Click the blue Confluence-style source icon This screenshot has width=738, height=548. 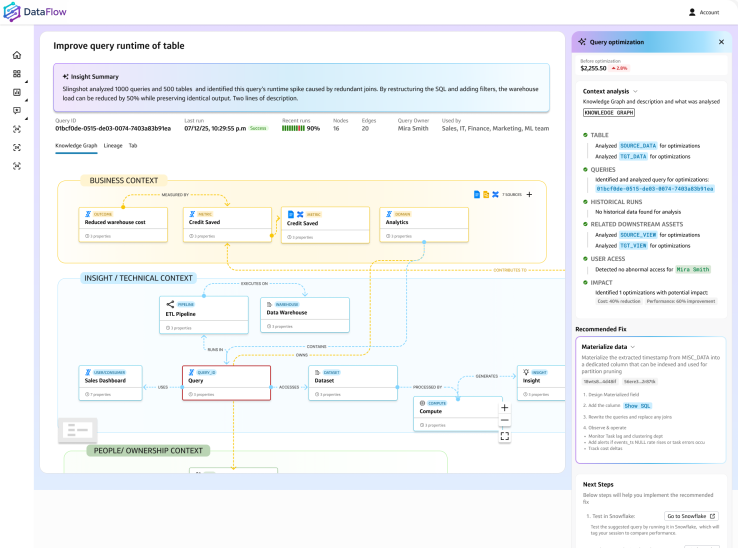click(x=495, y=194)
